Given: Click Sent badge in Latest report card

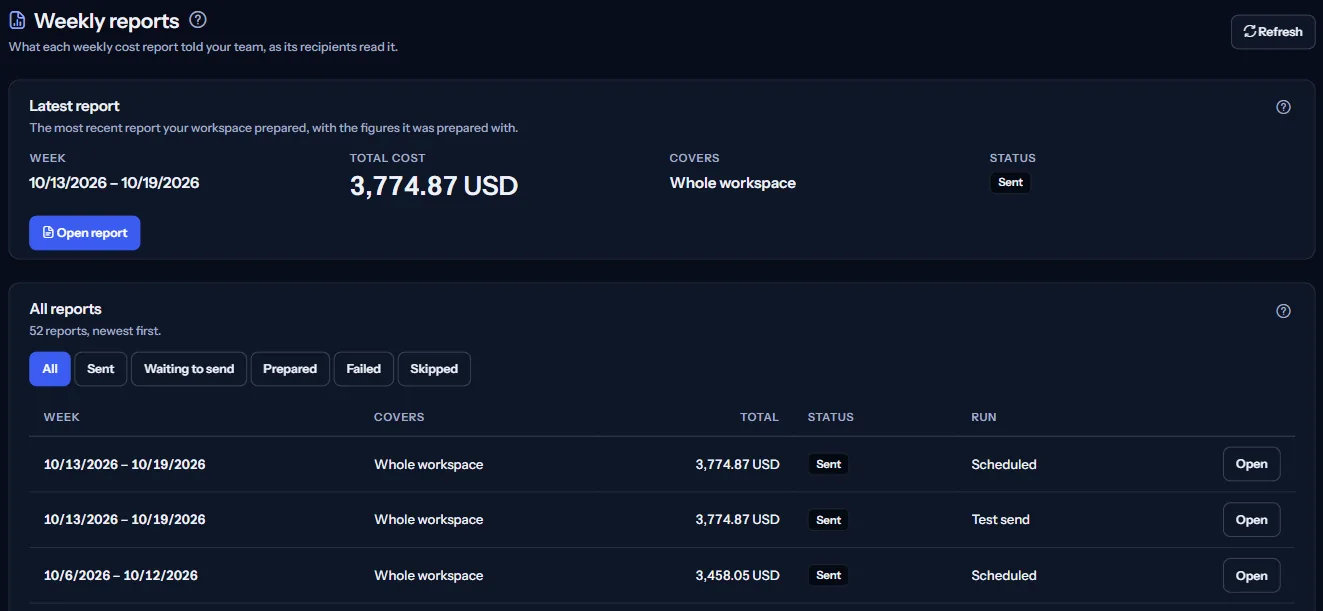Looking at the screenshot, I should [1010, 183].
